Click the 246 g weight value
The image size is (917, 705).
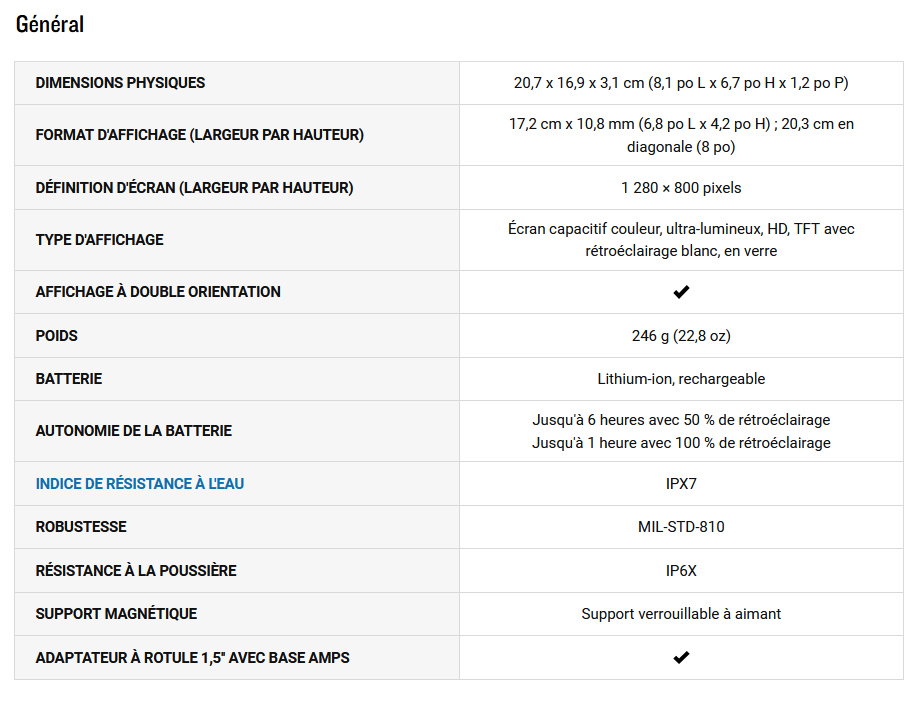(681, 336)
